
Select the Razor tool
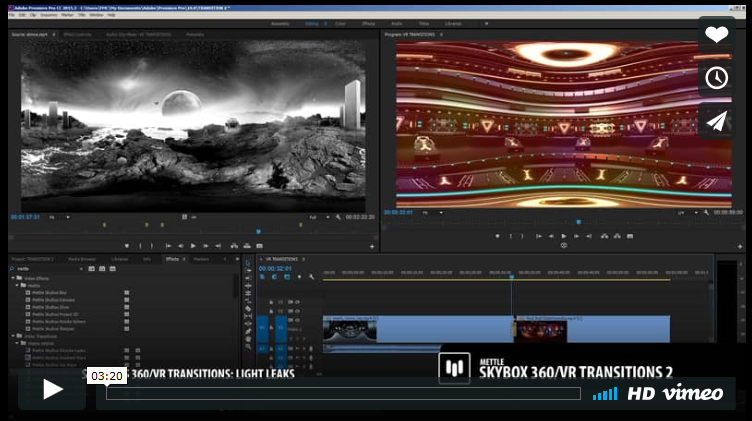point(248,308)
